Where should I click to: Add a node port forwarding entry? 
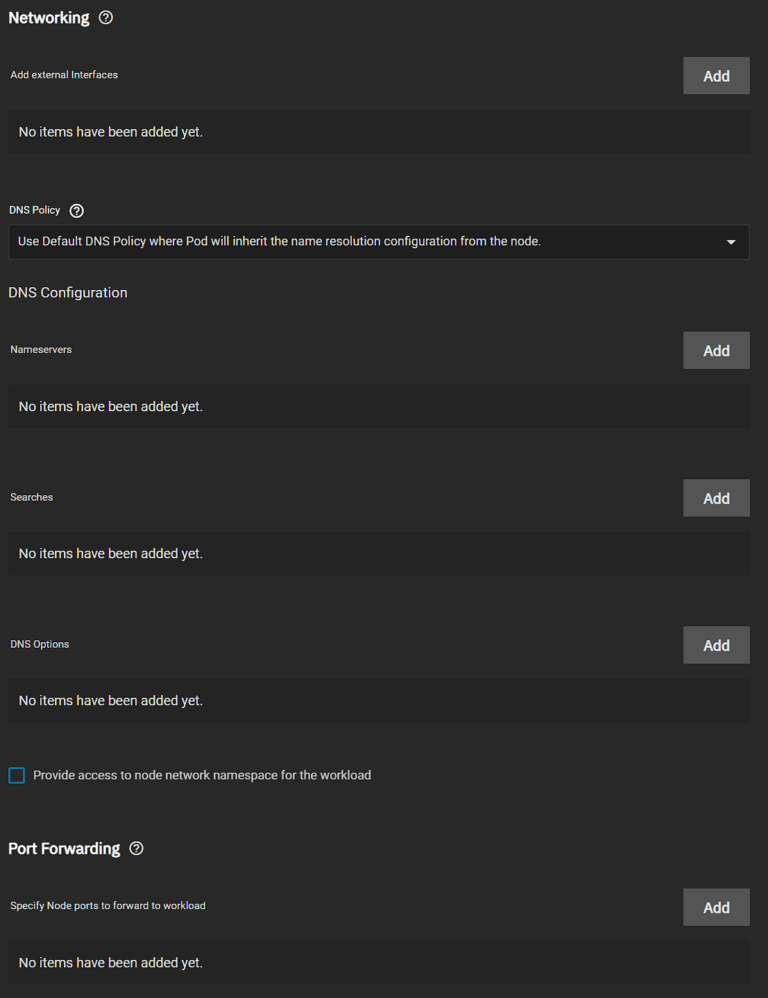[716, 907]
